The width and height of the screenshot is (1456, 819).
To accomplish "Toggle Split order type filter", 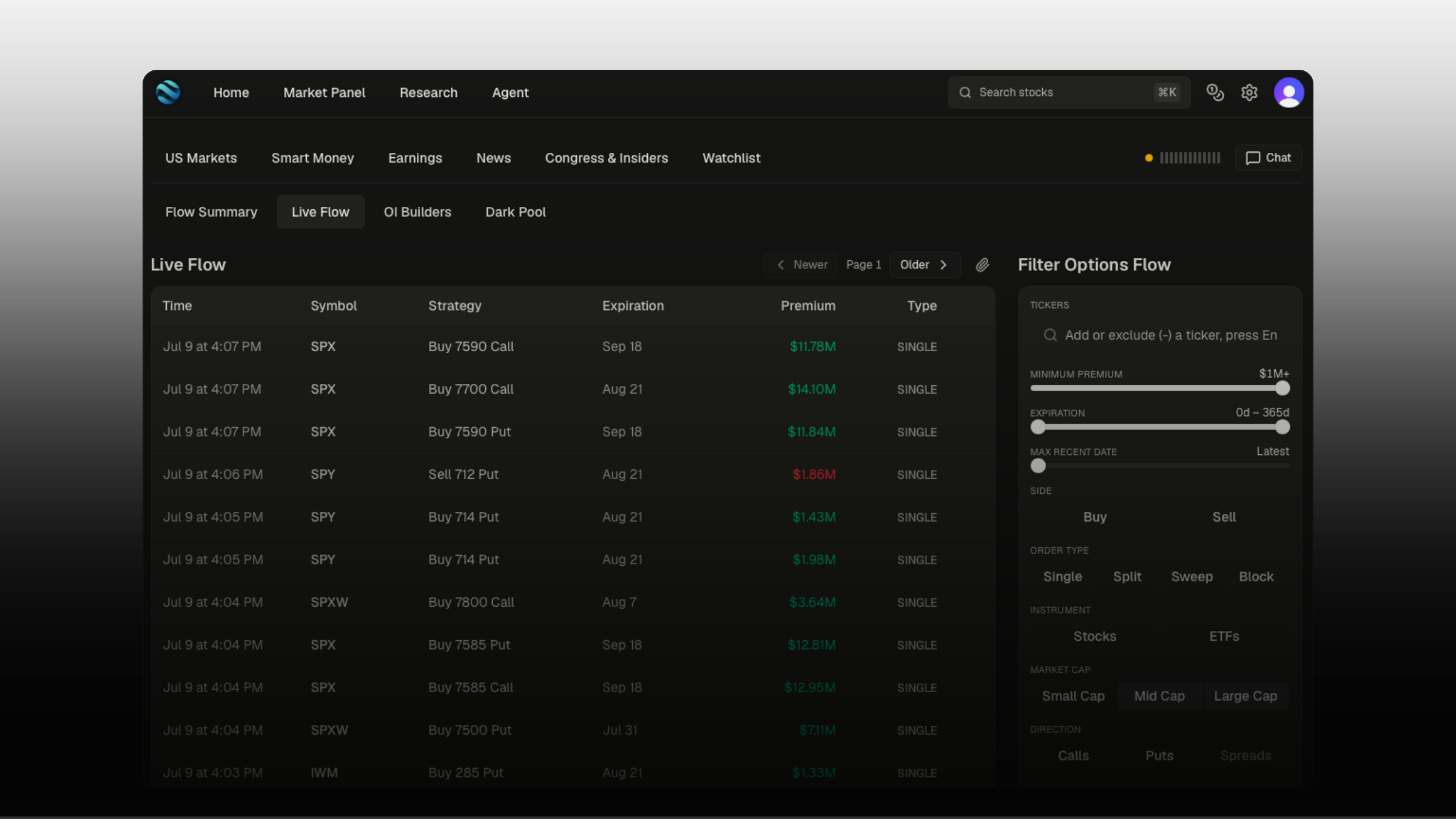I will pyautogui.click(x=1127, y=576).
